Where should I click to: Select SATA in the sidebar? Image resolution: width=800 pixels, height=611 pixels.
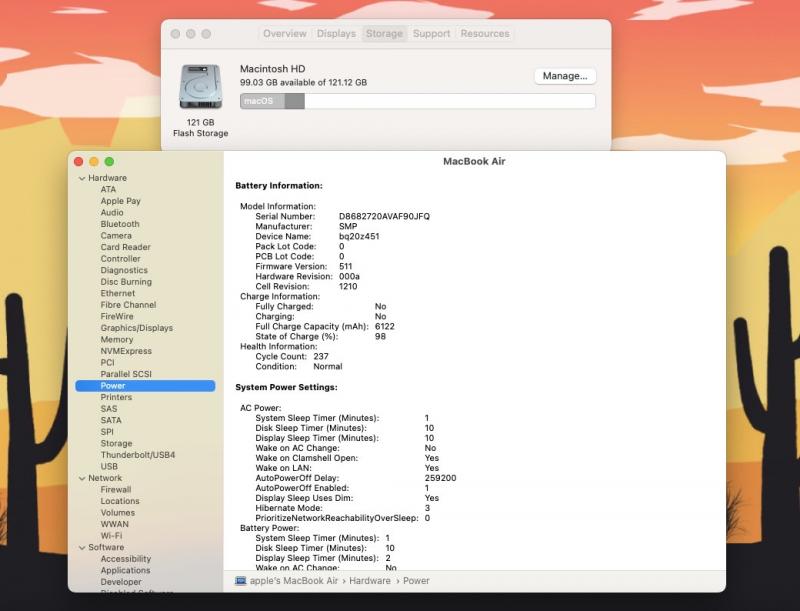(111, 421)
